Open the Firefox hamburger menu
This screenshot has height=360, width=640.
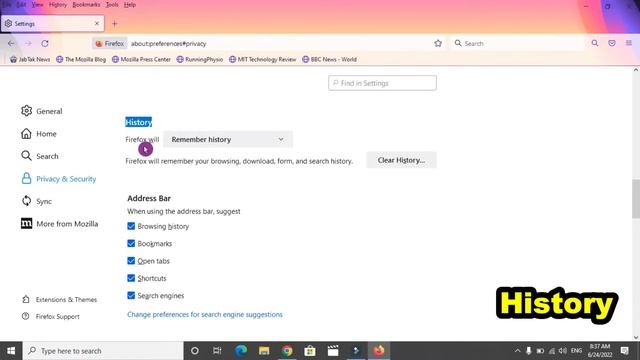click(629, 43)
